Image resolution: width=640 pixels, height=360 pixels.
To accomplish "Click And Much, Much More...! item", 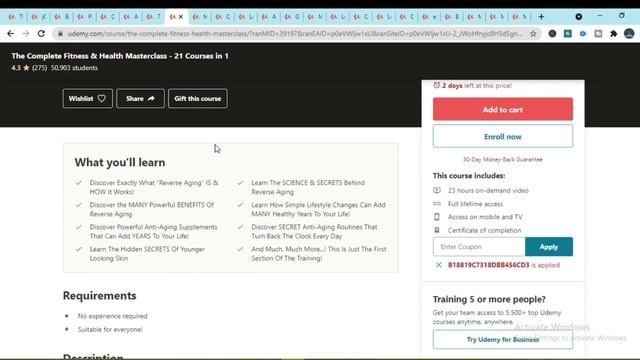I will [319, 253].
